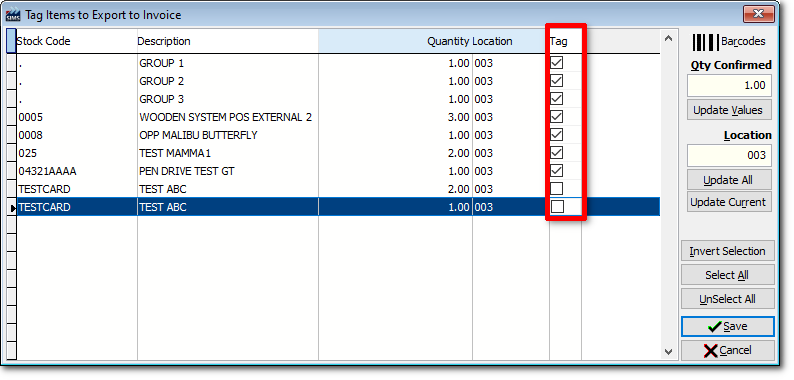
Task: Close the Tag Items to Export window
Action: tap(759, 14)
